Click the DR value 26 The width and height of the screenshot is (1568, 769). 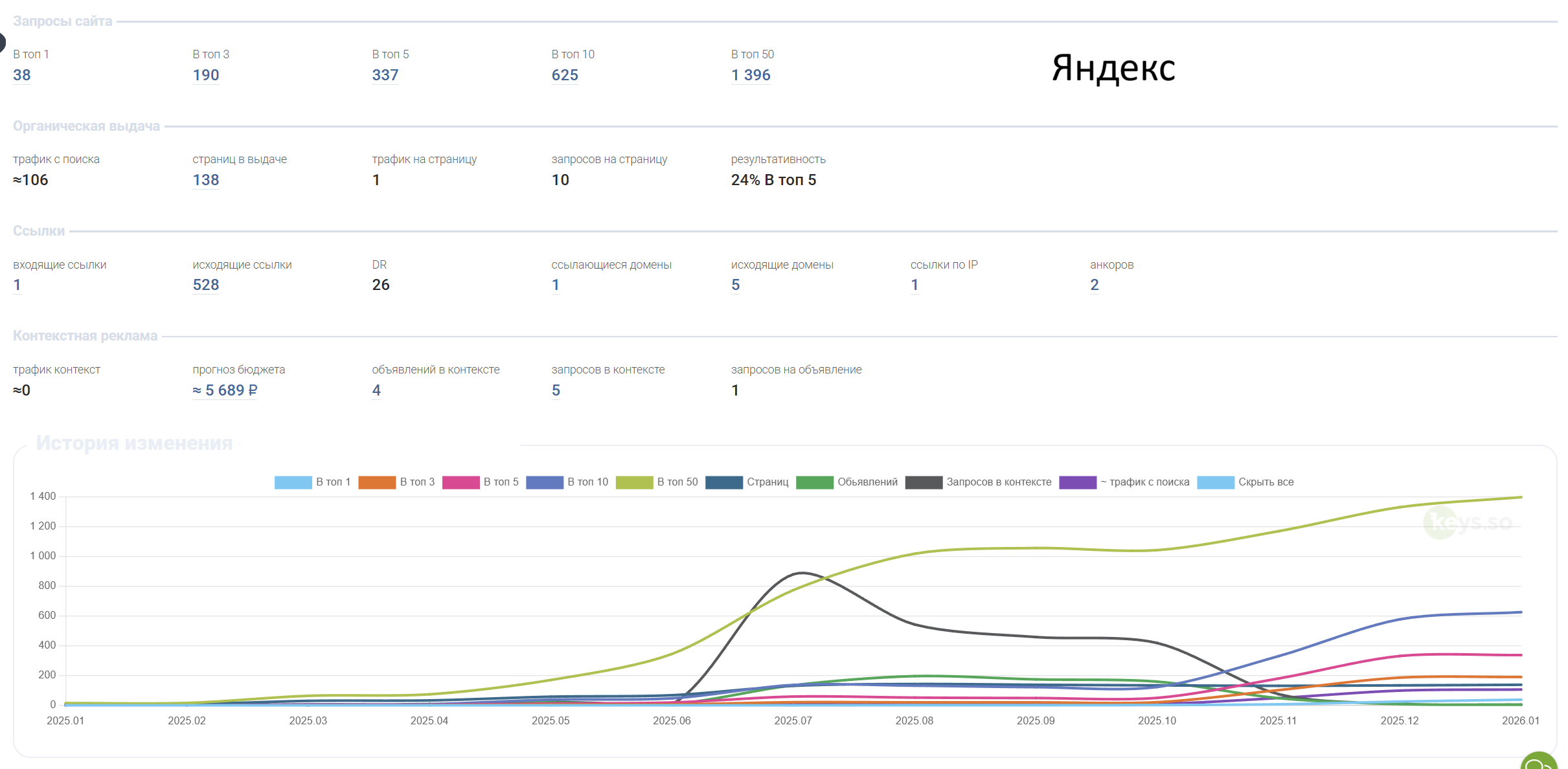pos(381,285)
